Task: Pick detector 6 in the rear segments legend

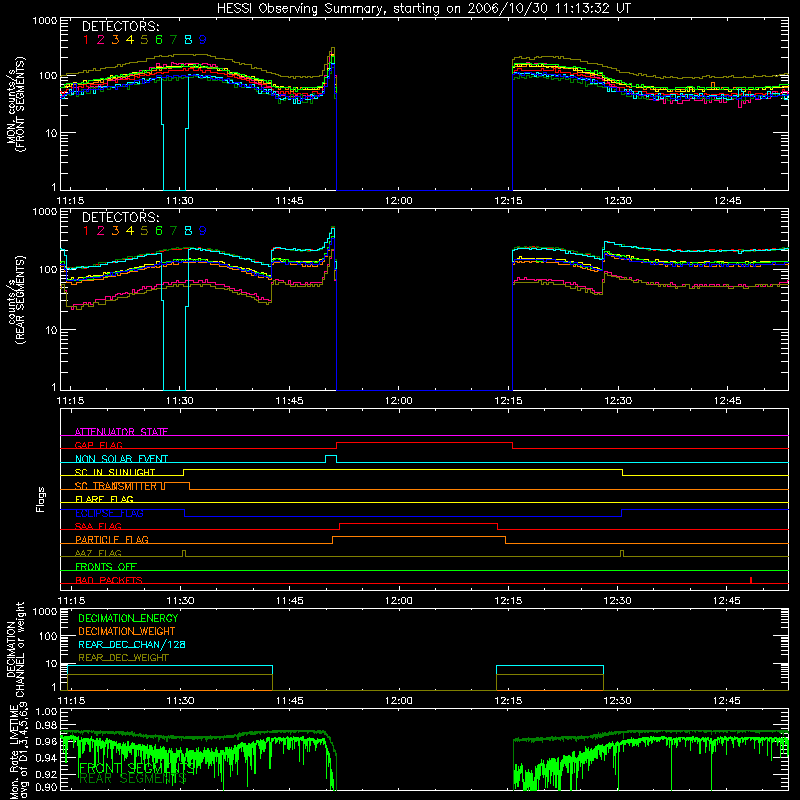Action: point(159,231)
